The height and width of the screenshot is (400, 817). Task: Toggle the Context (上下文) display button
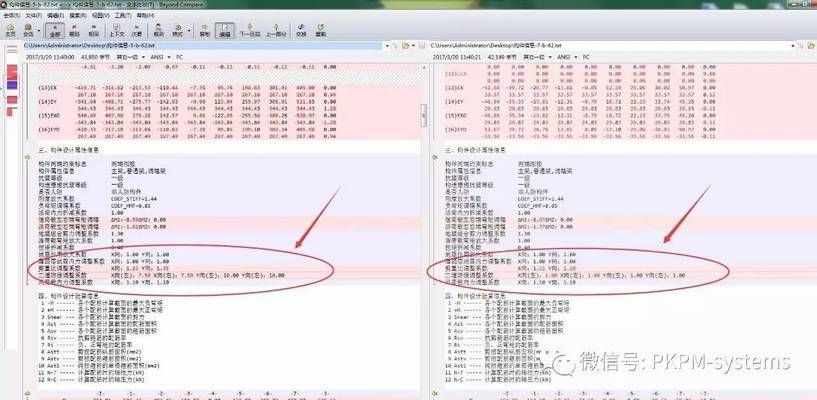point(117,30)
